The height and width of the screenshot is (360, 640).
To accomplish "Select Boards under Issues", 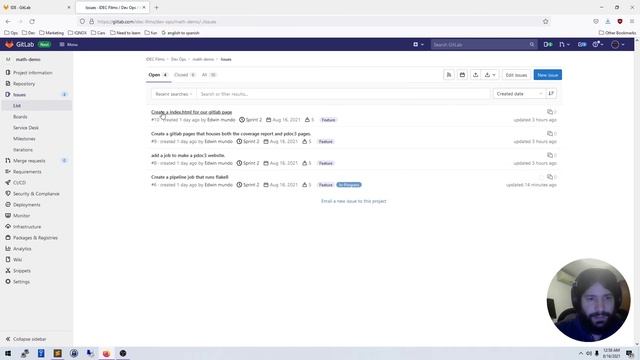I will [20, 117].
